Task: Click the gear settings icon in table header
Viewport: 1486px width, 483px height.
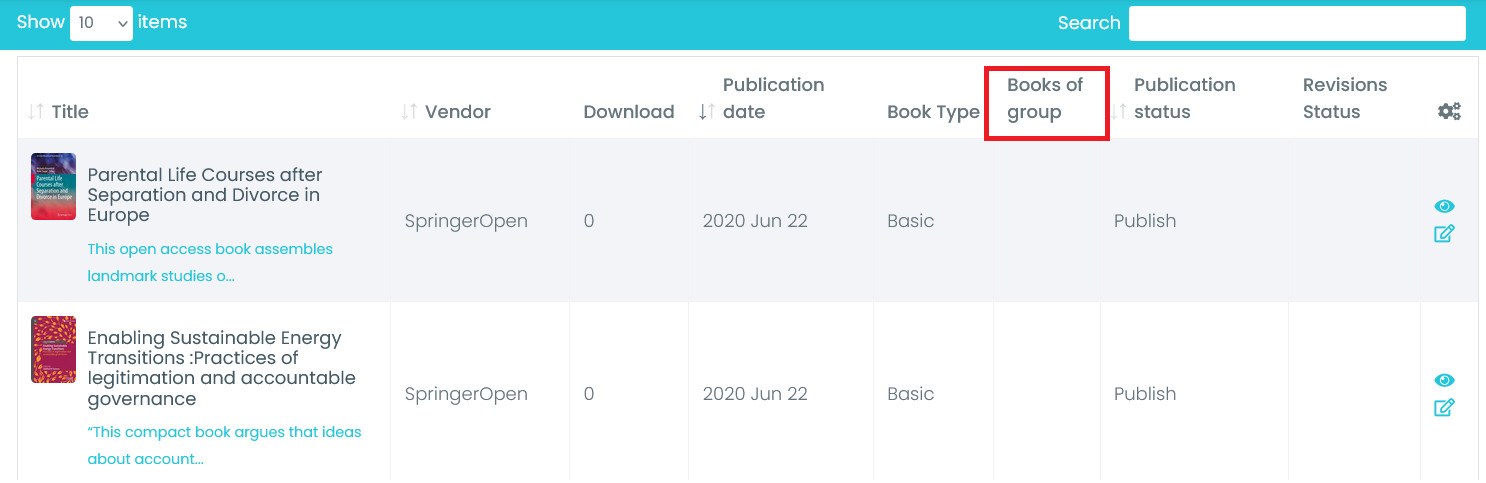Action: 1449,112
